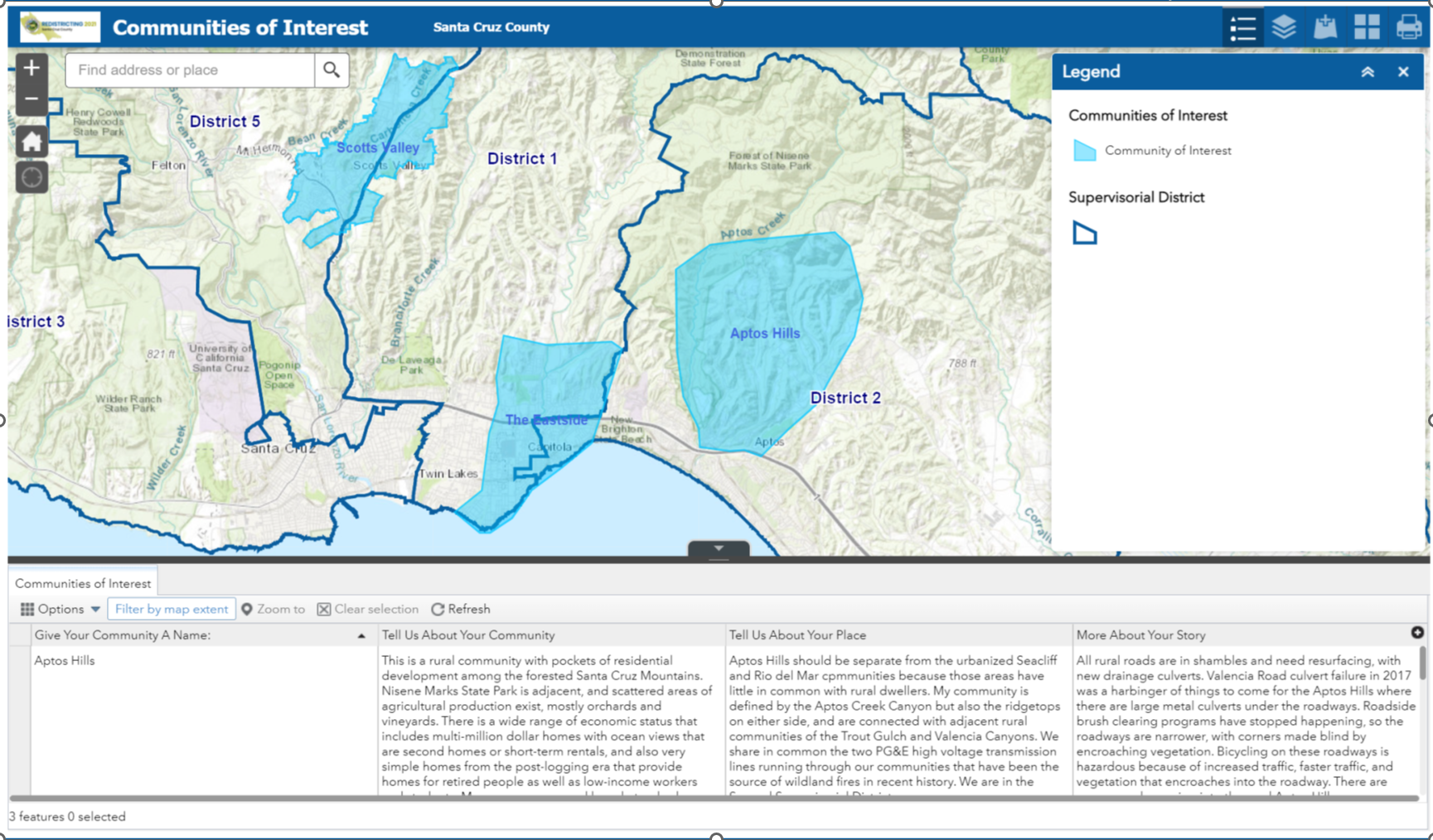Open the Print widget
1433x840 pixels.
(1409, 27)
